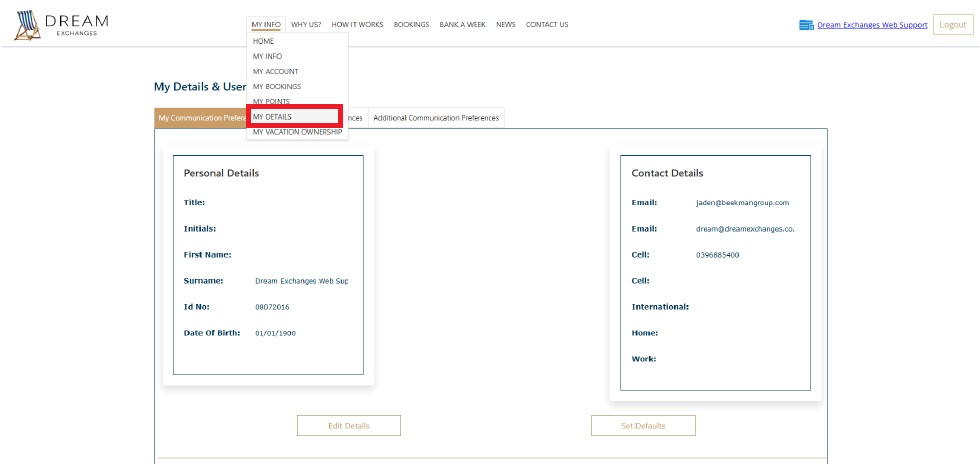Open the MY INFO top menu

click(266, 24)
